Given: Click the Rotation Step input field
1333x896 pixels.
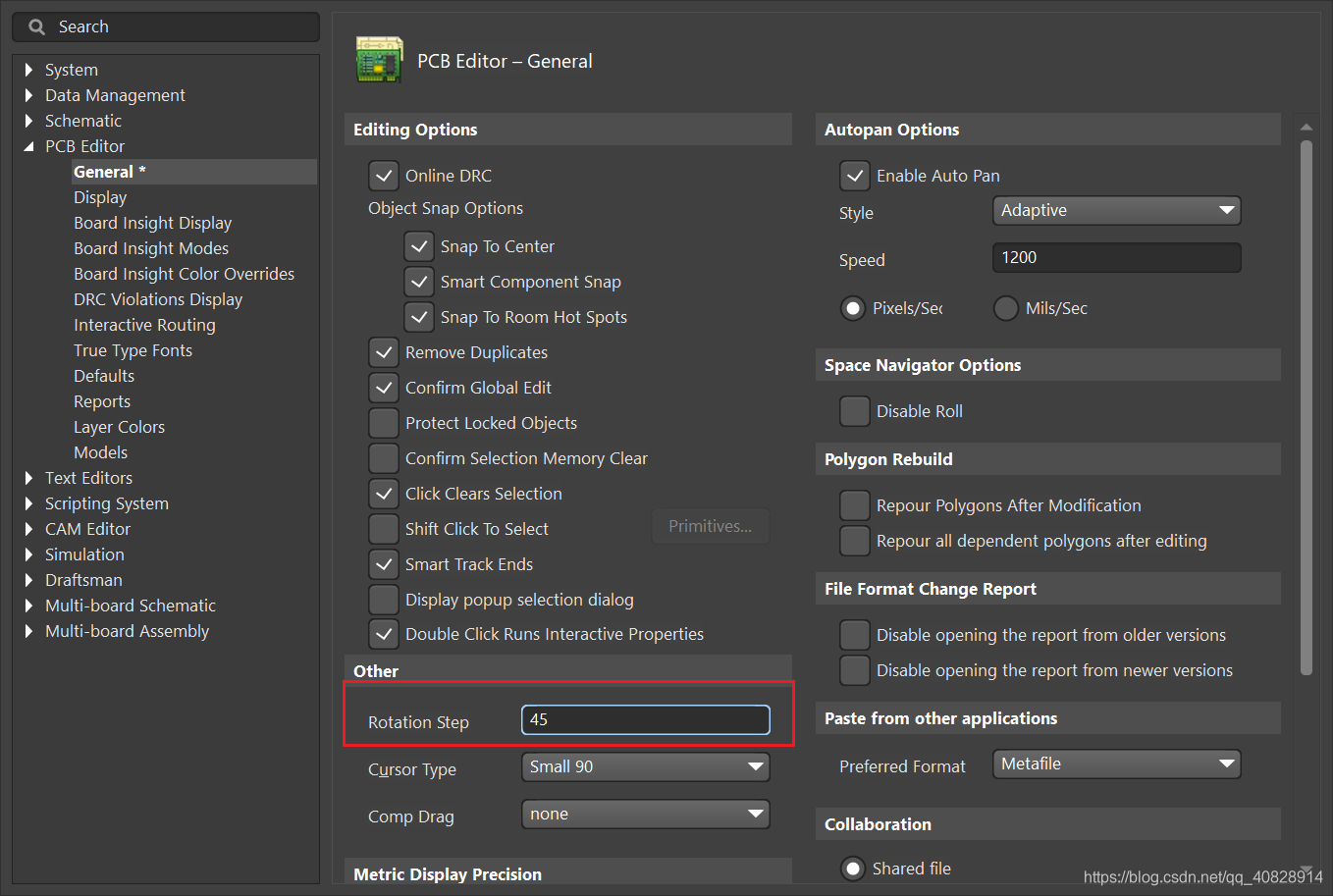Looking at the screenshot, I should click(x=645, y=719).
